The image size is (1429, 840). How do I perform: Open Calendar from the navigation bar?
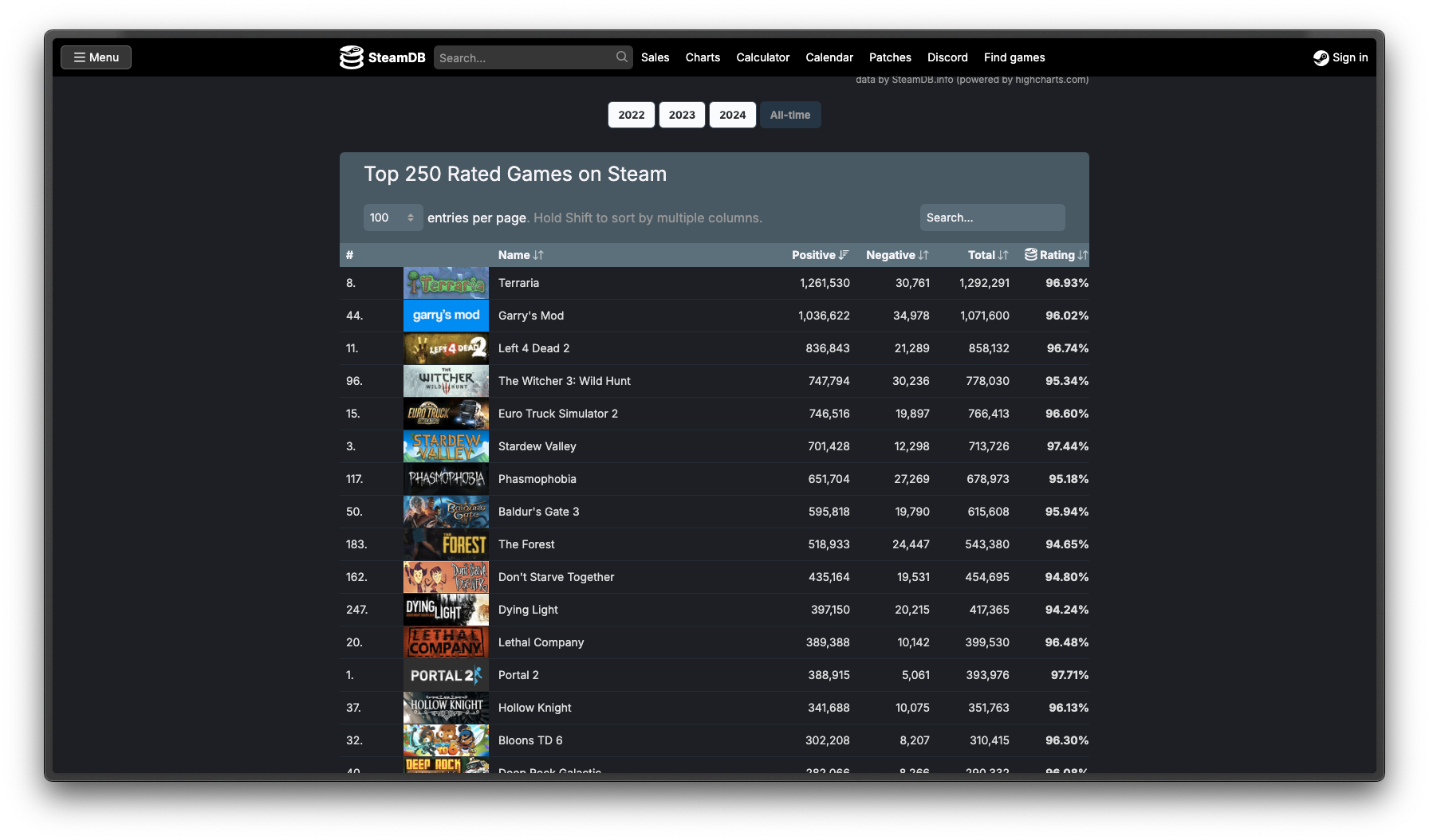(829, 57)
